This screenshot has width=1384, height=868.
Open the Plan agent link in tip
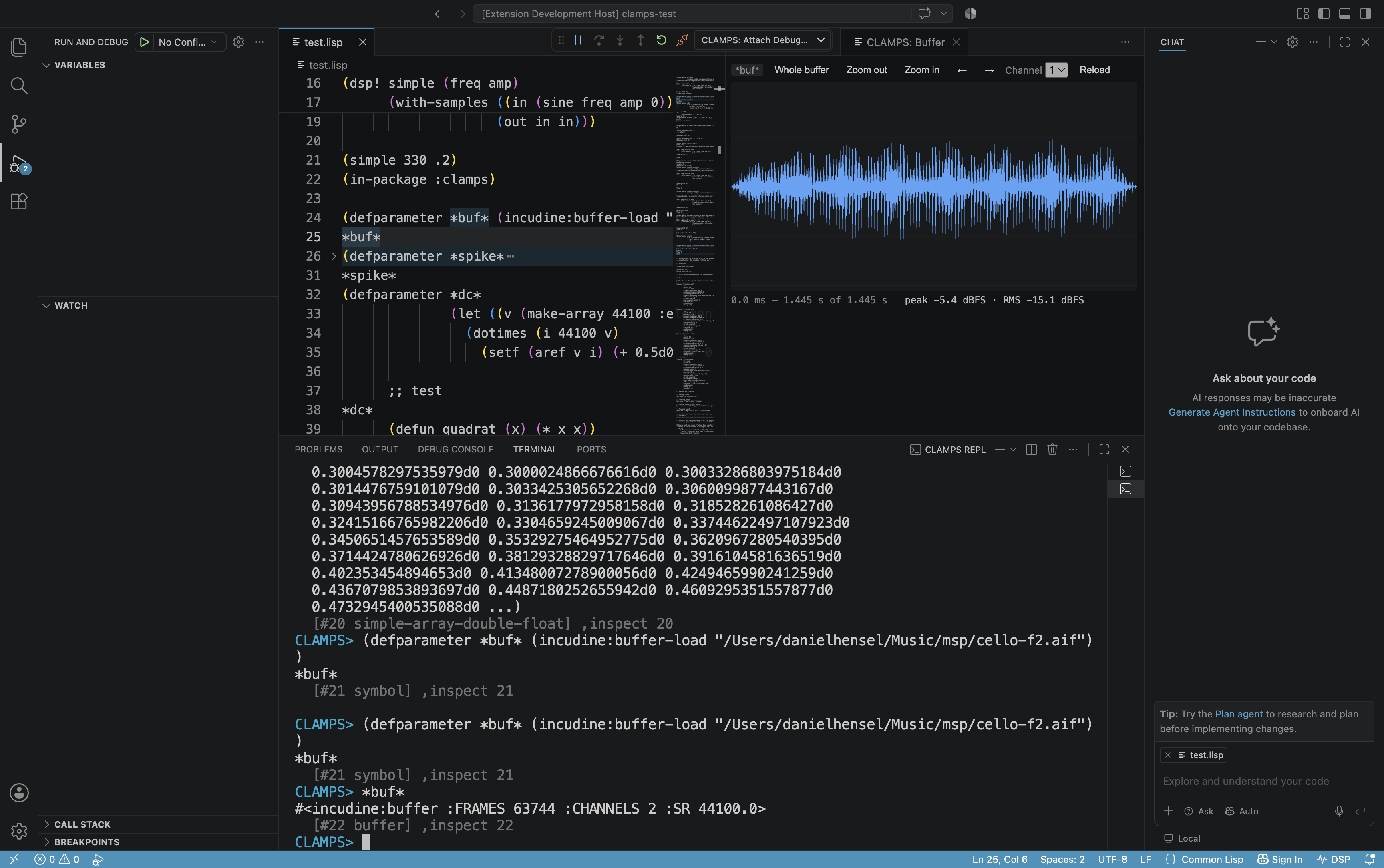(x=1239, y=713)
